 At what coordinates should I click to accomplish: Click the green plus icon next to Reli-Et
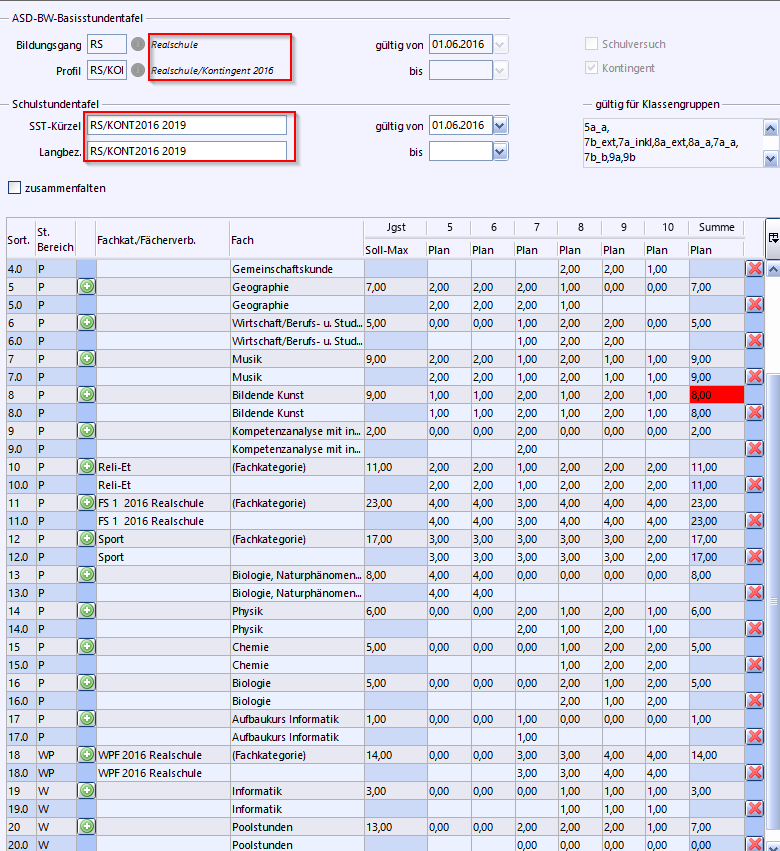tap(87, 467)
